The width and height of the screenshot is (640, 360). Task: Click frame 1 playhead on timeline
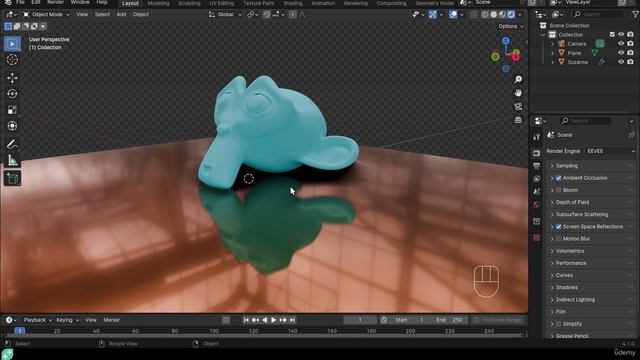click(x=20, y=331)
